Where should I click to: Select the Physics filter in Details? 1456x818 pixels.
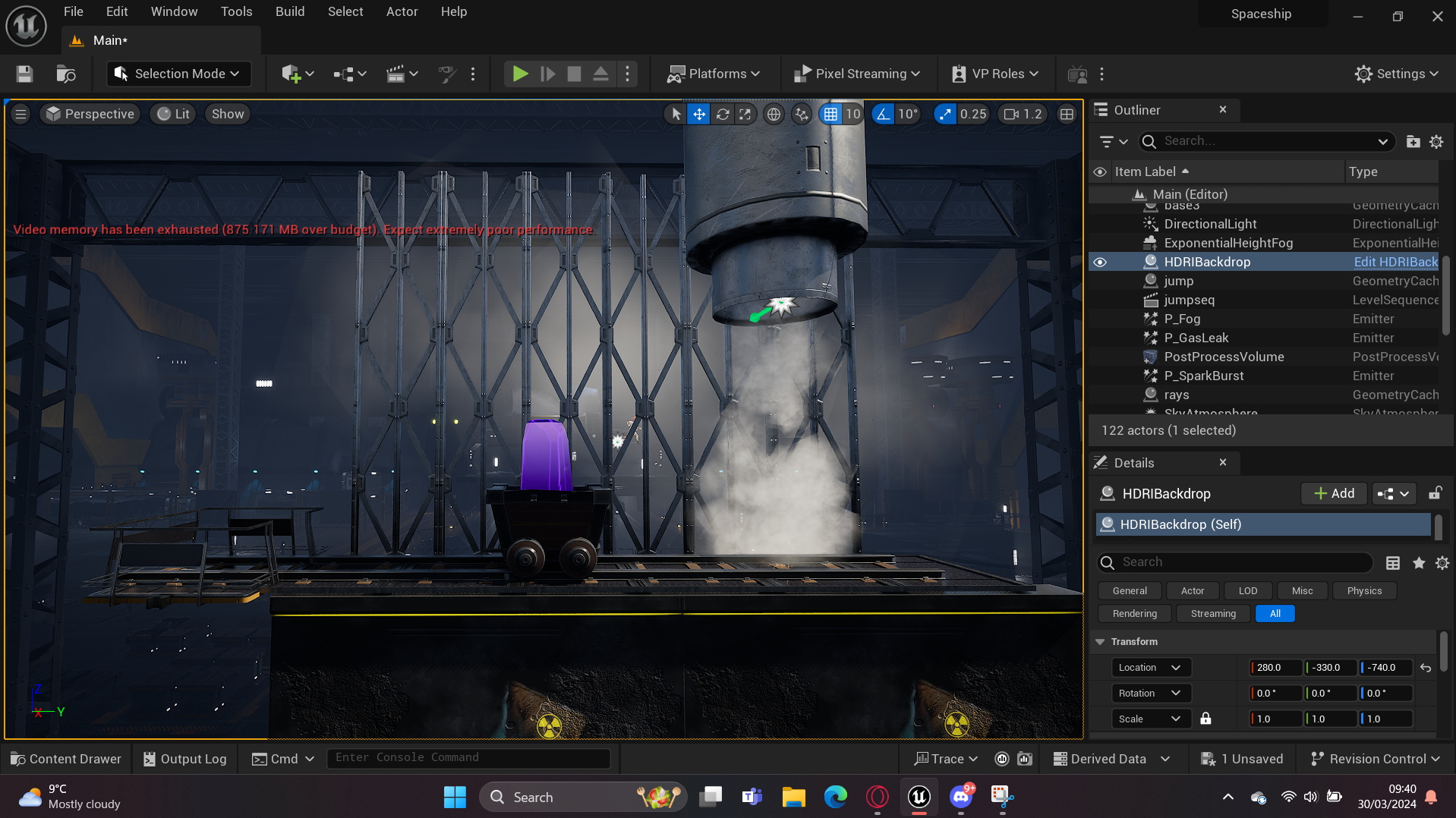1364,590
